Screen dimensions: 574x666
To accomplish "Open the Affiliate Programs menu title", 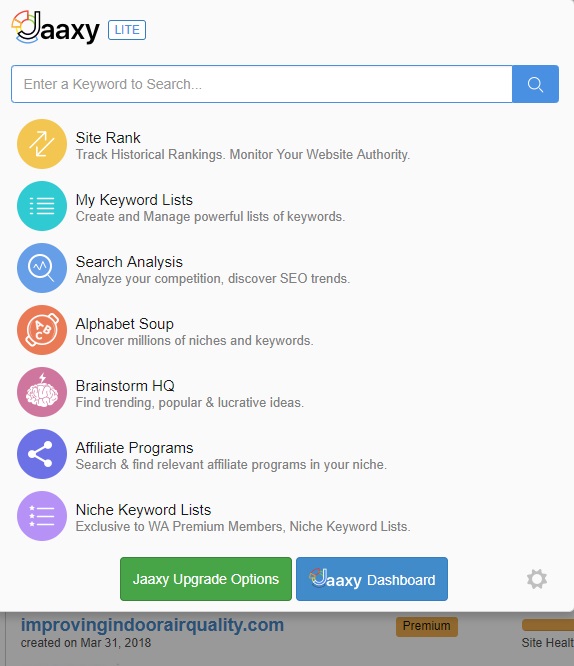I will 134,448.
